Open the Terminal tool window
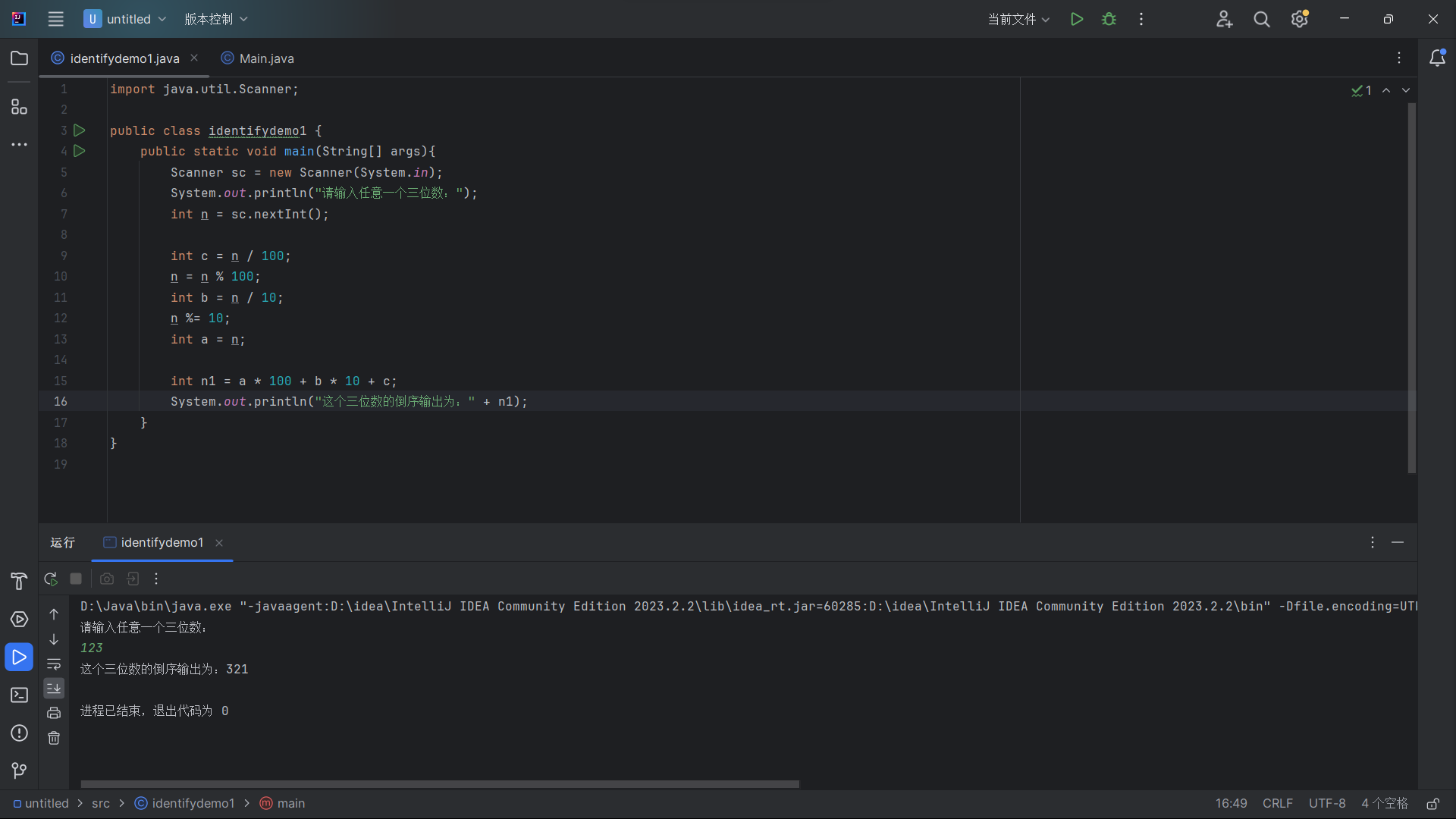Screen dimensions: 1456x819 tap(19, 695)
